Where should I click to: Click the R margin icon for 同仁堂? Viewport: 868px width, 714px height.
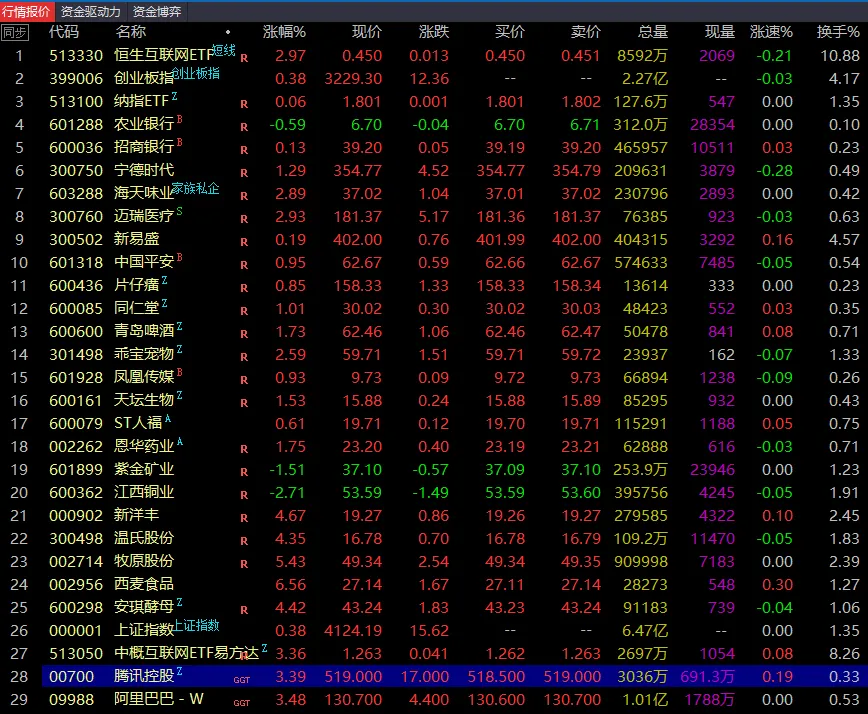(x=244, y=311)
